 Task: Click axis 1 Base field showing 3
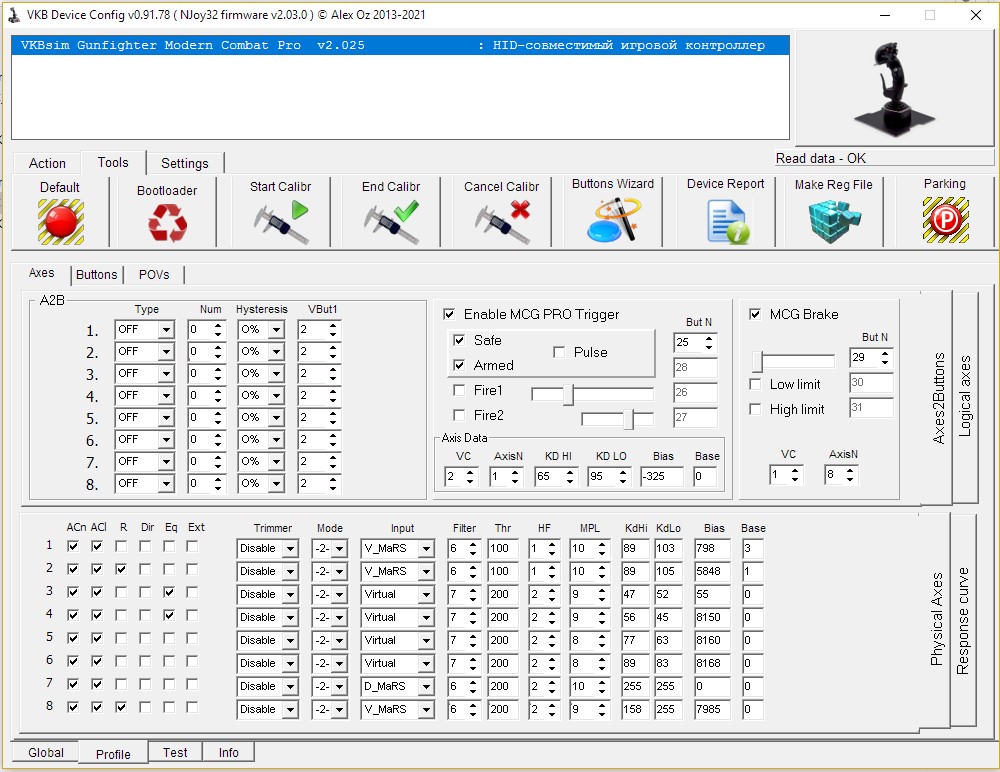(x=753, y=549)
